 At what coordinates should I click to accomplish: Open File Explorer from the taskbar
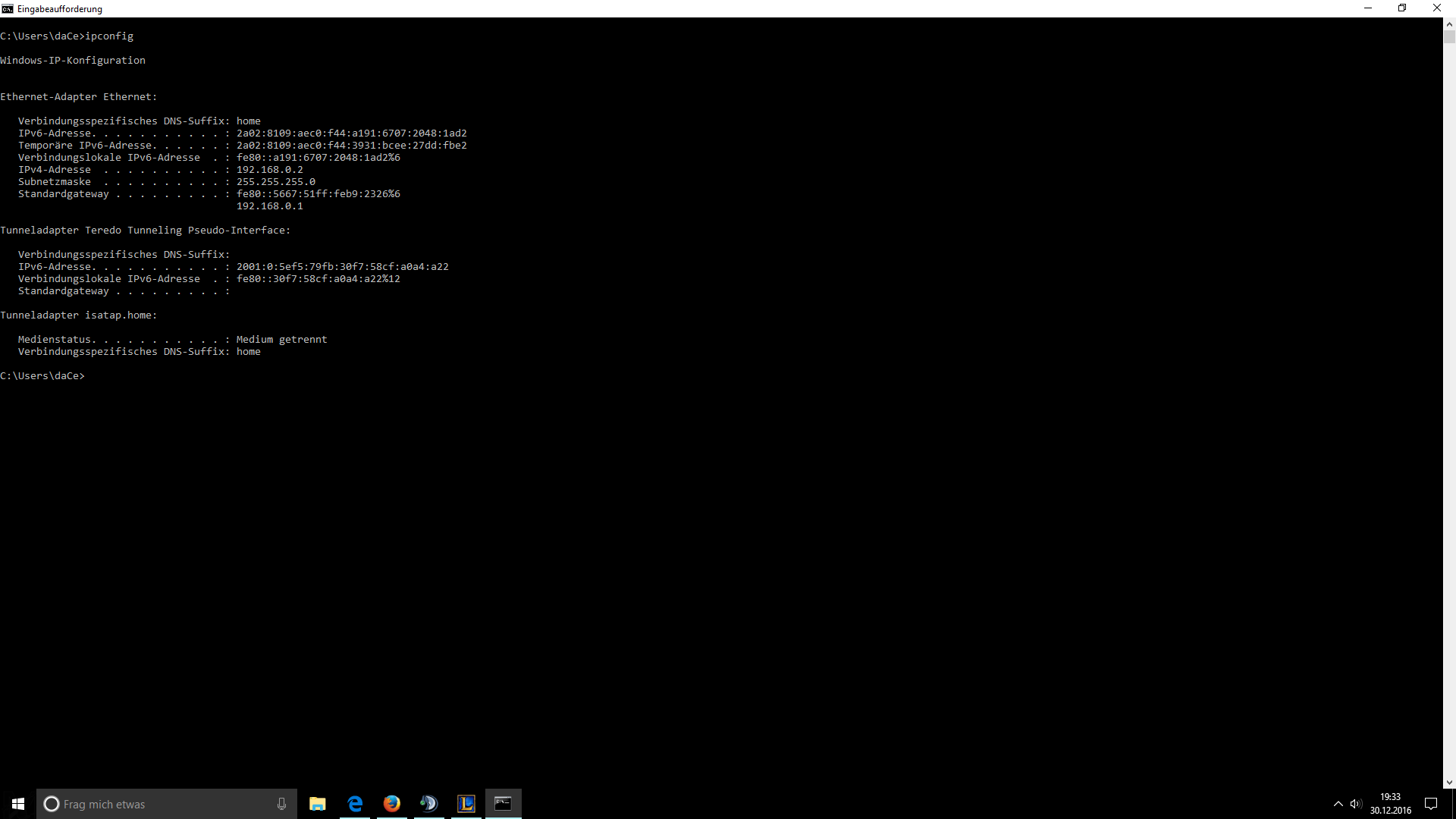pos(318,804)
